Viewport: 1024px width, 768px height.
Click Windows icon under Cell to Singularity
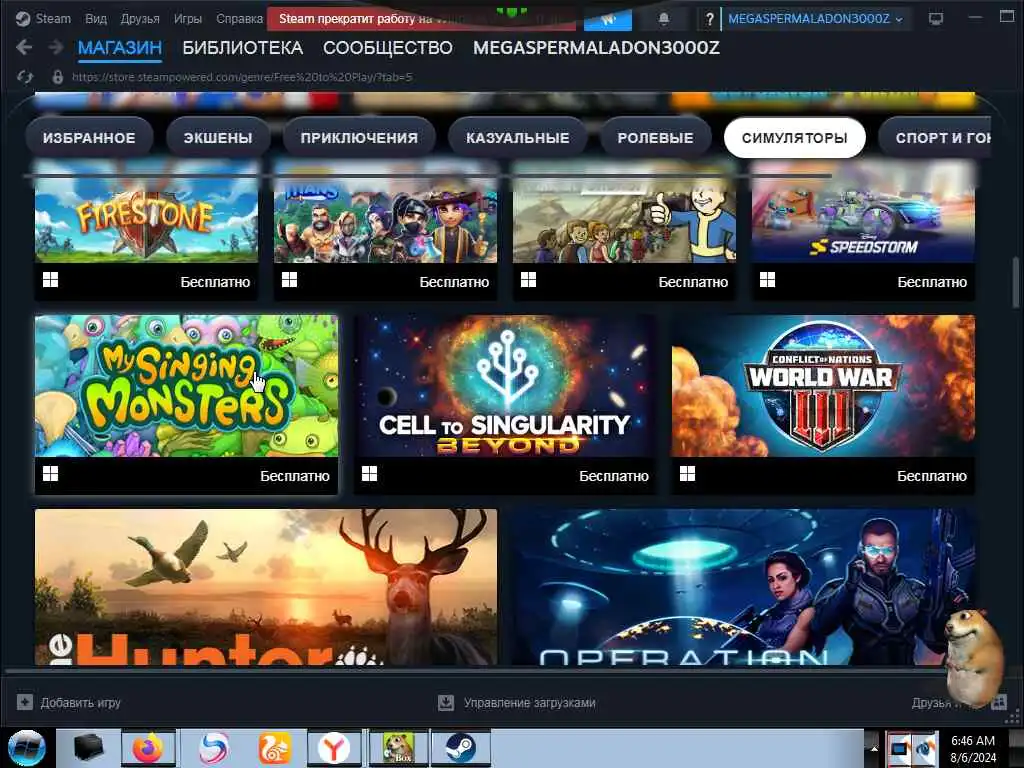(x=369, y=473)
